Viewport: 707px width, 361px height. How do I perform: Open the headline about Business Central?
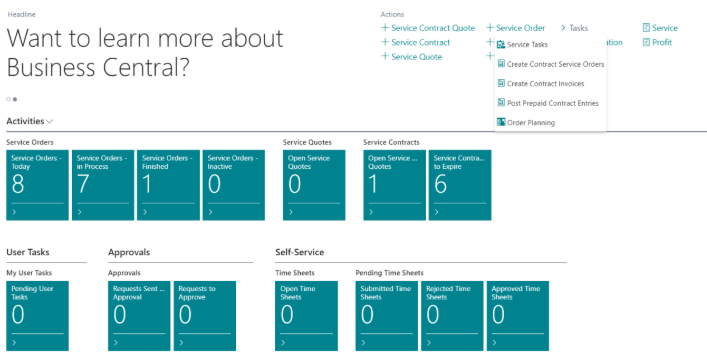[145, 53]
